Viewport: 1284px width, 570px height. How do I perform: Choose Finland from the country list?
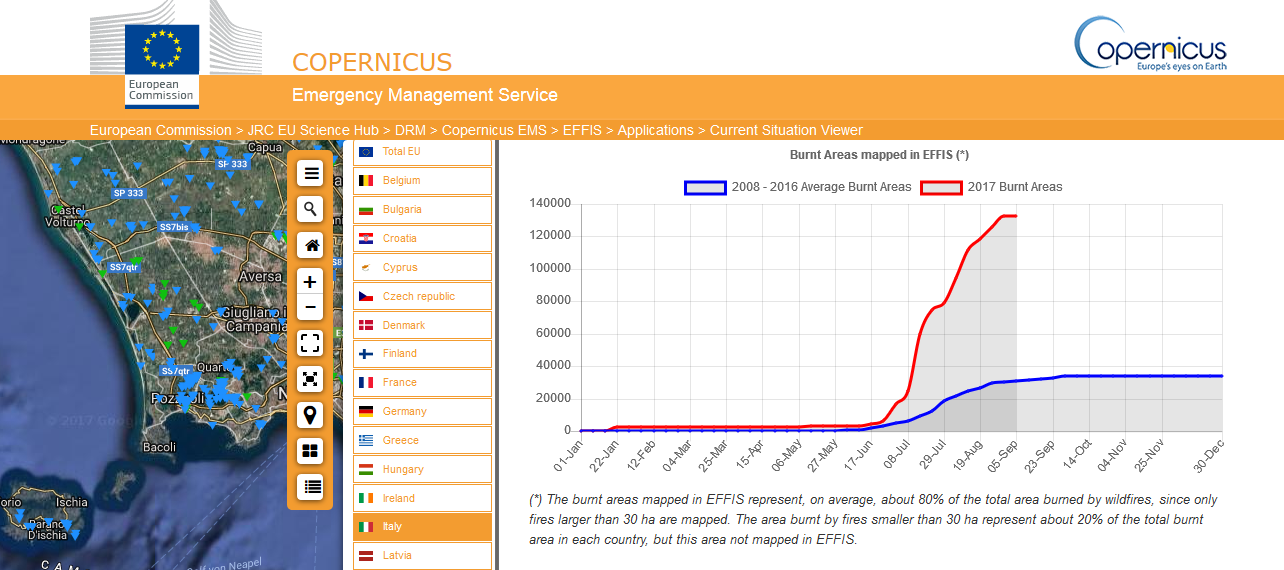click(x=422, y=354)
